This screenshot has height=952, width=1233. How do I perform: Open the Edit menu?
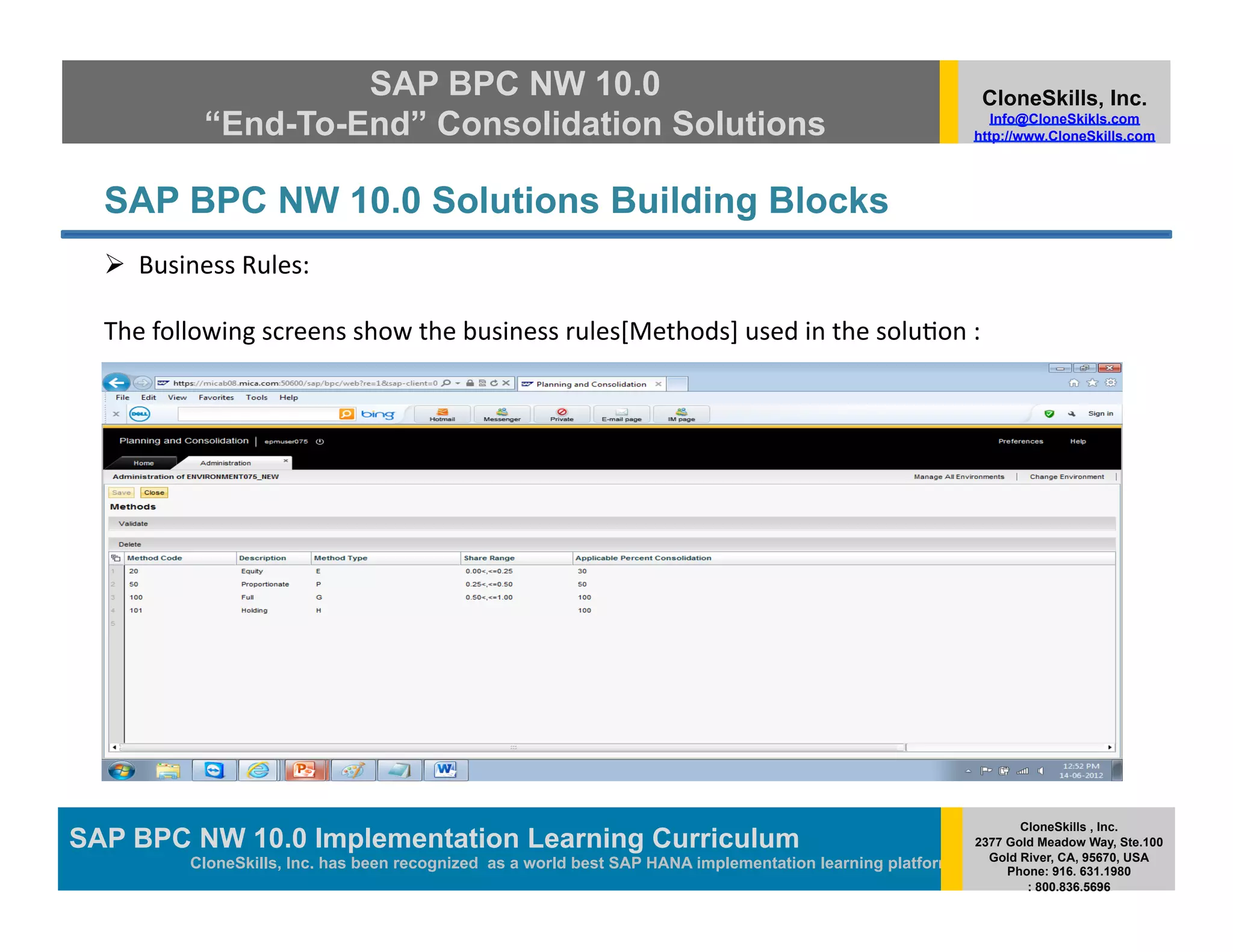pyautogui.click(x=149, y=398)
